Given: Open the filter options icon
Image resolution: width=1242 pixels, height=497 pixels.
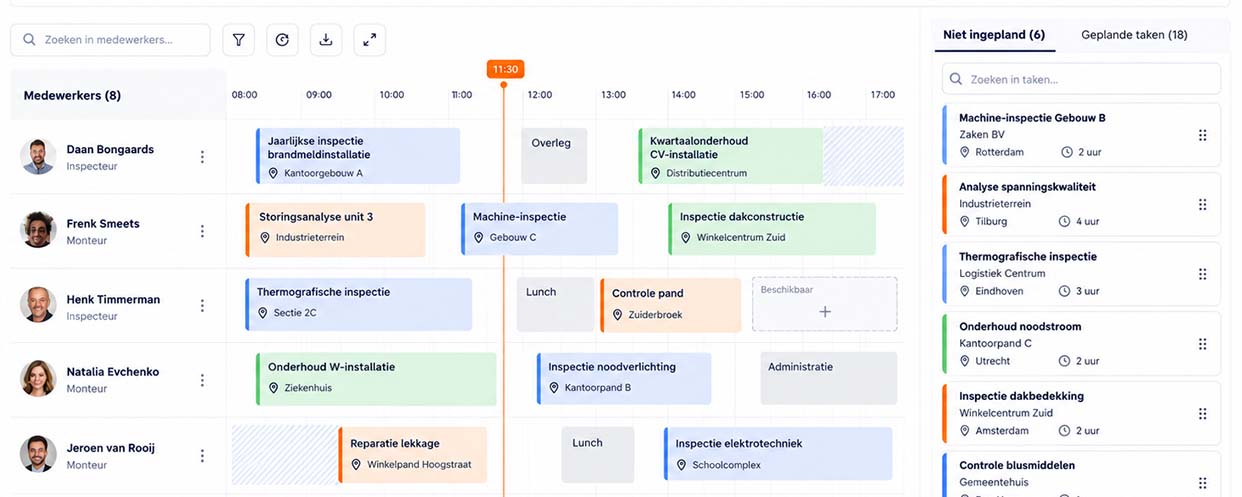Looking at the screenshot, I should tap(238, 40).
